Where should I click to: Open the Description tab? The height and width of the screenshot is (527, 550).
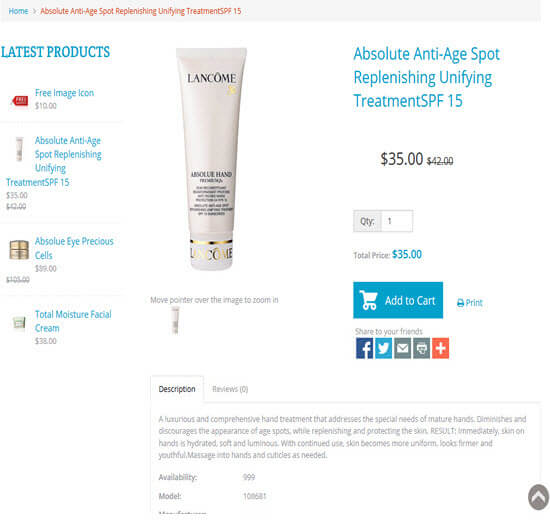(177, 389)
